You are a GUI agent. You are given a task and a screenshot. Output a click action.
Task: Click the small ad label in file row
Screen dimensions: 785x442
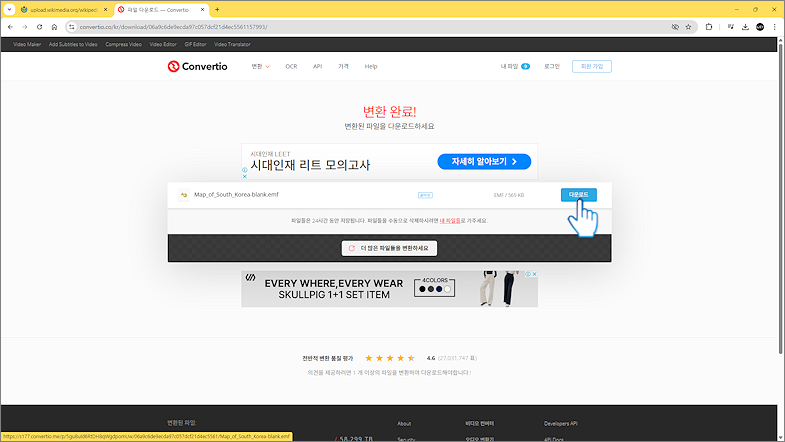point(426,195)
